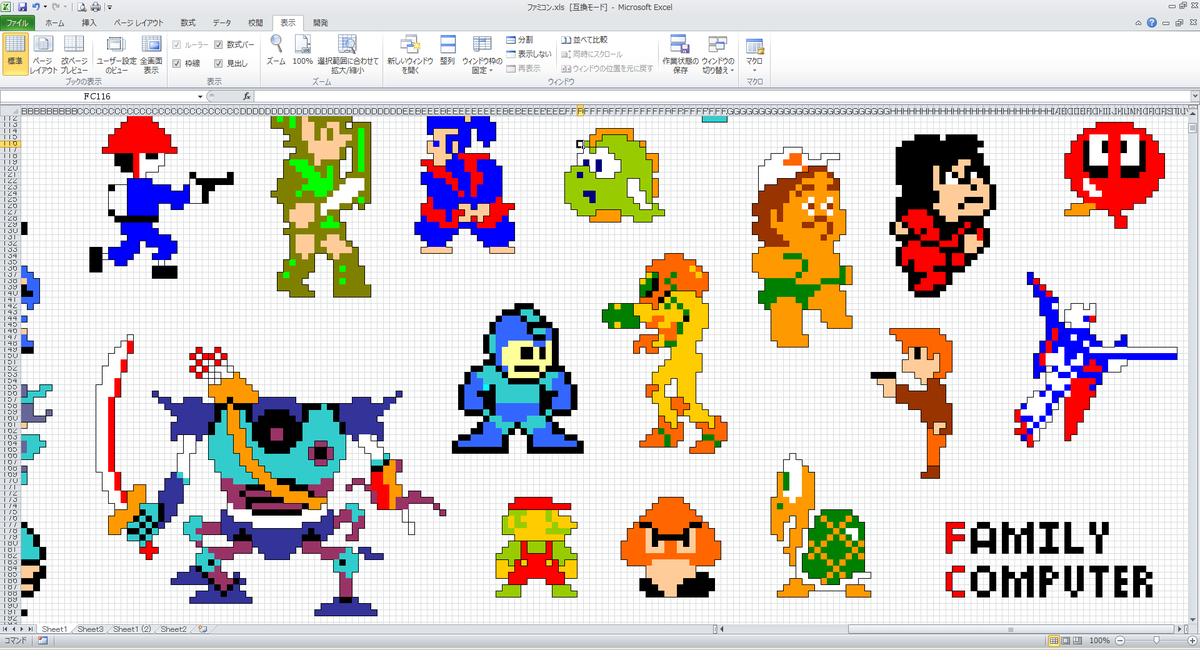Switch to ページレイアウト page layout view
The width and height of the screenshot is (1200, 650).
point(43,53)
